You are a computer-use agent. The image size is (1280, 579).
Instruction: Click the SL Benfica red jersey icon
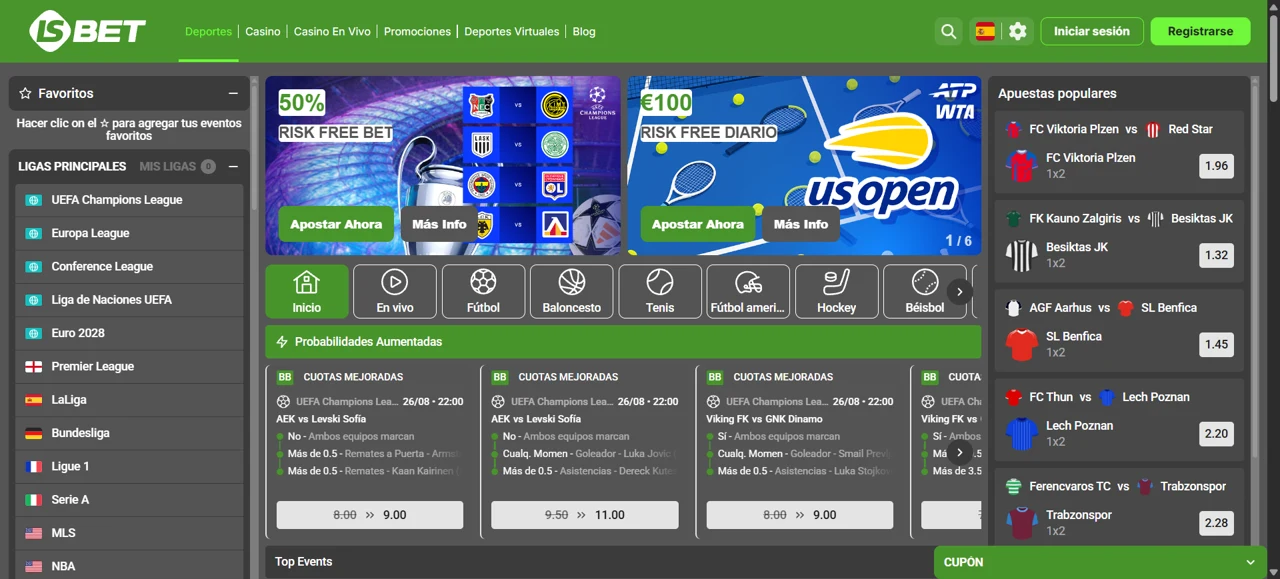(x=1021, y=344)
